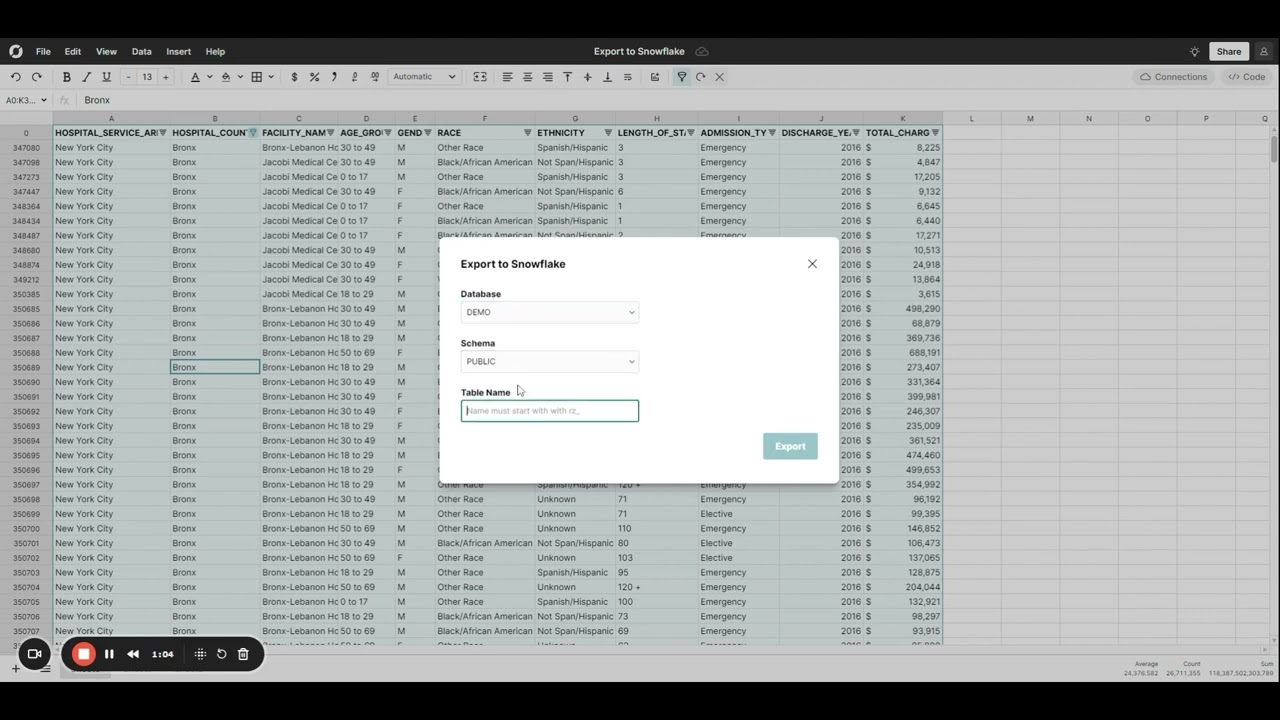Open the user account icon
Viewport: 1280px width, 720px height.
pos(1264,51)
